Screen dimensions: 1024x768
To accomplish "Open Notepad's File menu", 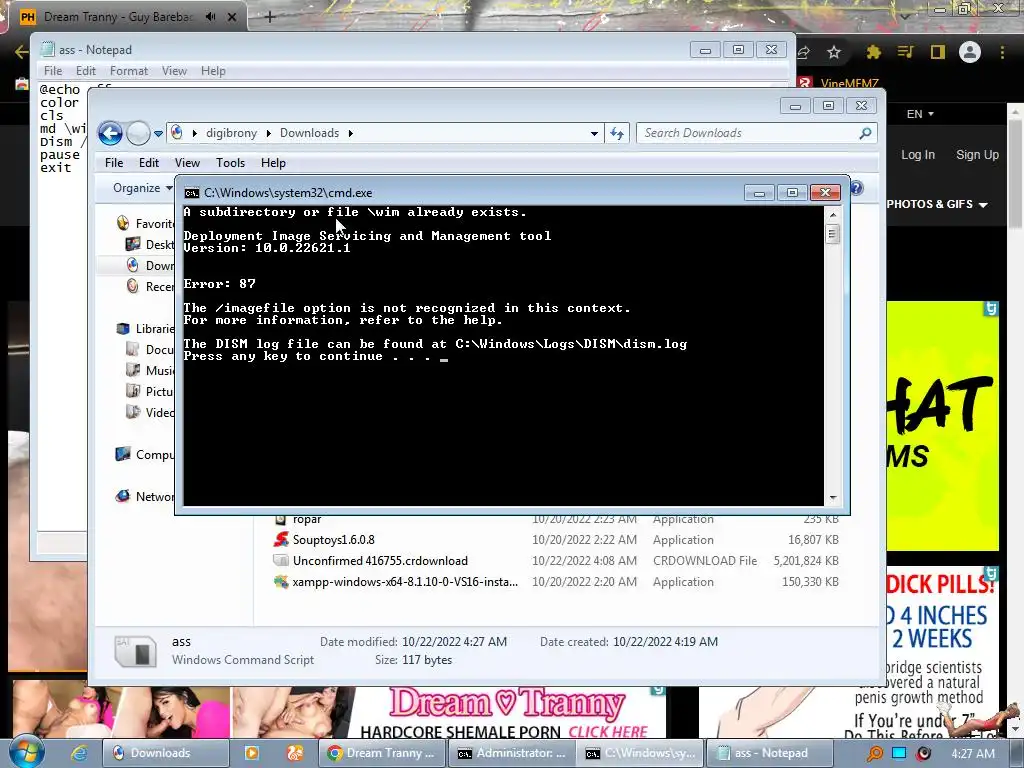I will tap(53, 71).
